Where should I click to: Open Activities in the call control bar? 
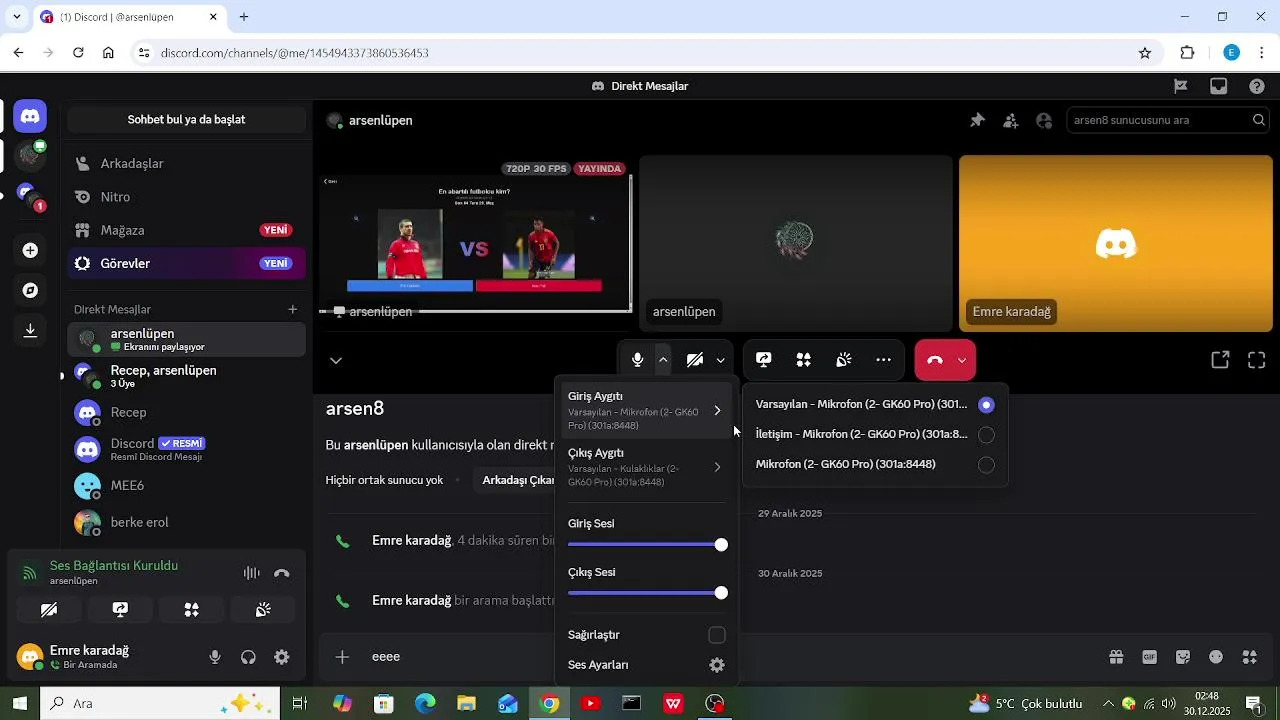(x=803, y=360)
